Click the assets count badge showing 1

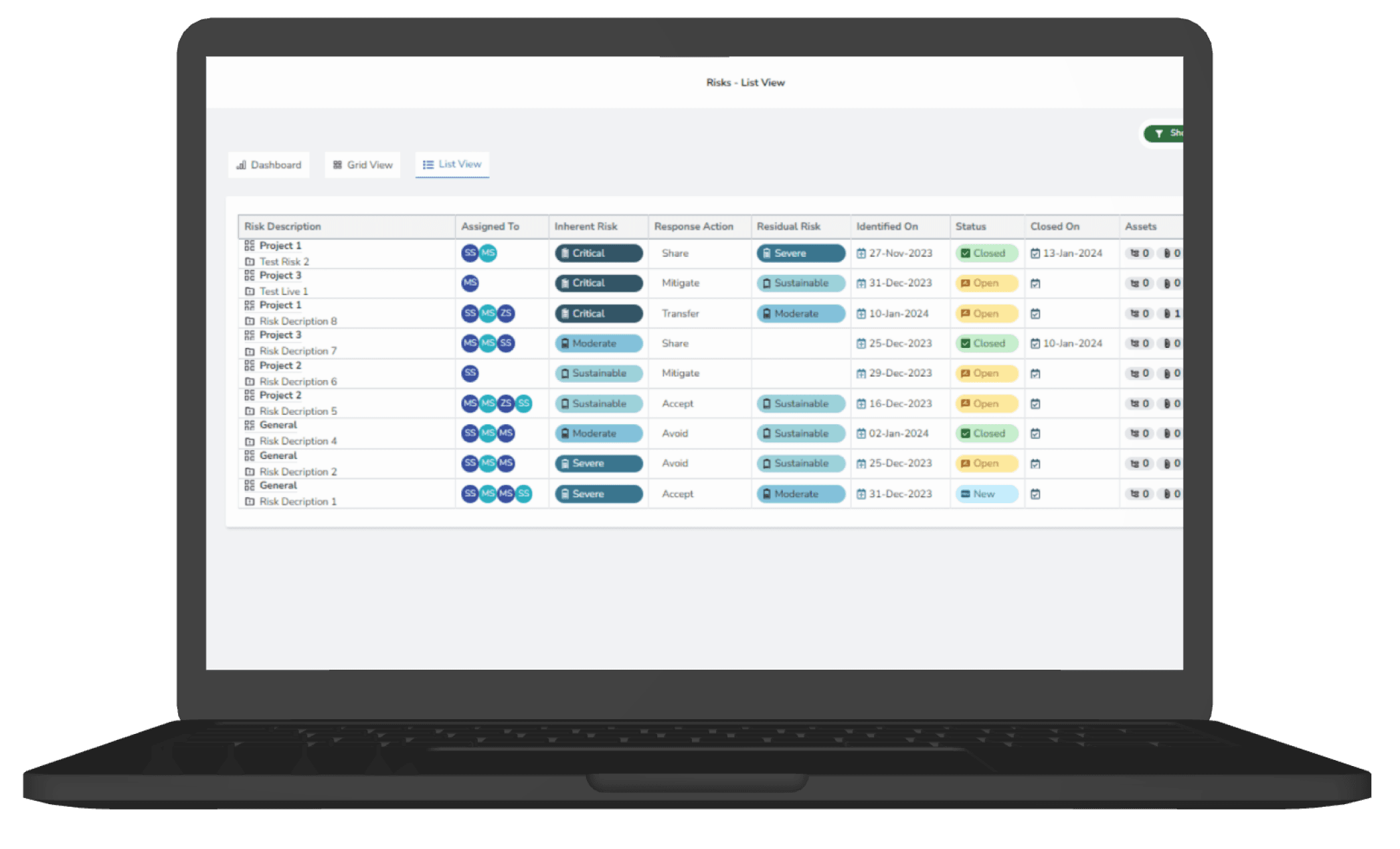click(x=1172, y=313)
